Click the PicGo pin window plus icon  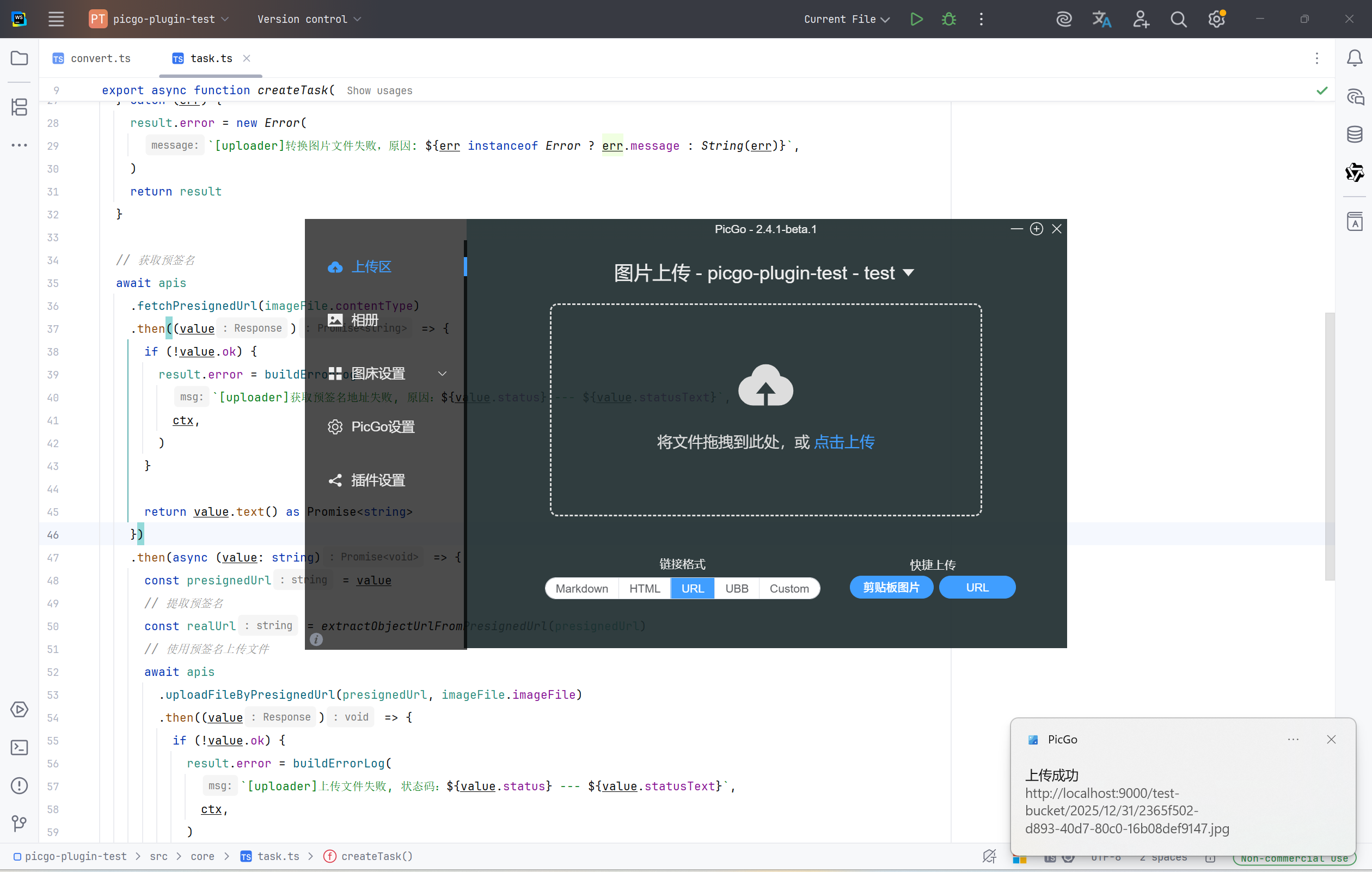(x=1037, y=229)
